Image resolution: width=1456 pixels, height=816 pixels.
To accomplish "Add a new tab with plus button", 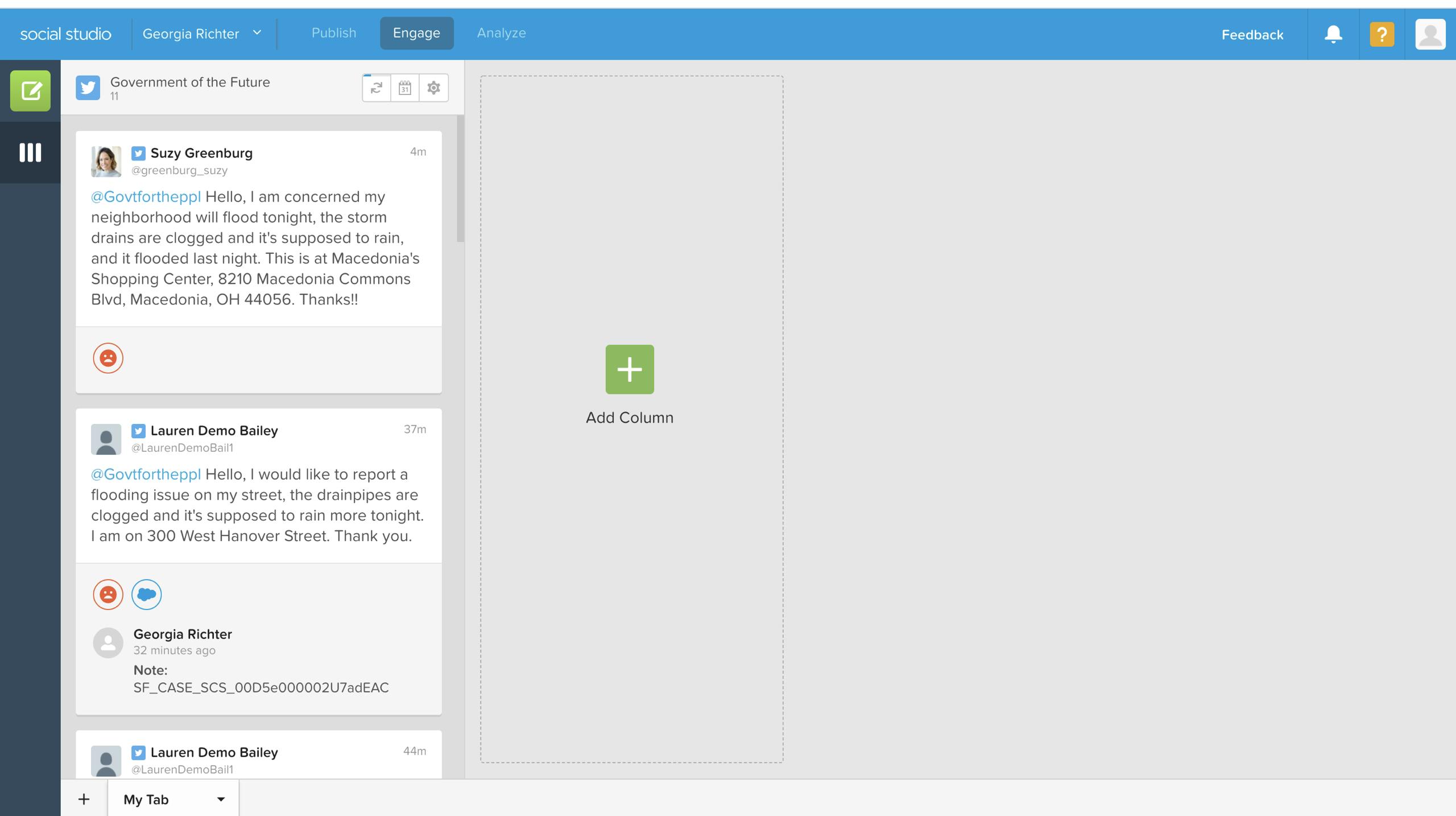I will [x=84, y=799].
